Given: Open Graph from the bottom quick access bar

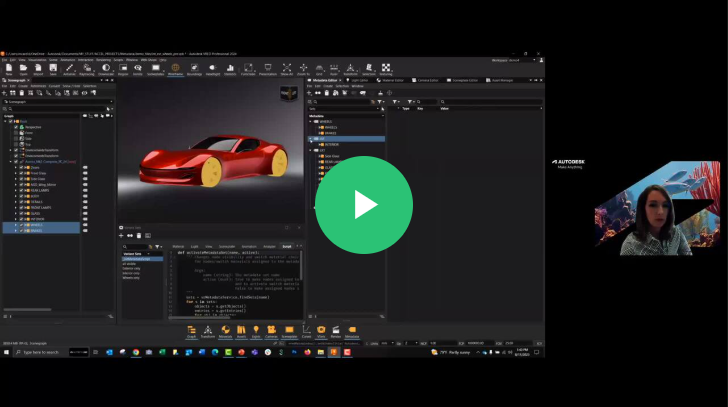Looking at the screenshot, I should 191,331.
